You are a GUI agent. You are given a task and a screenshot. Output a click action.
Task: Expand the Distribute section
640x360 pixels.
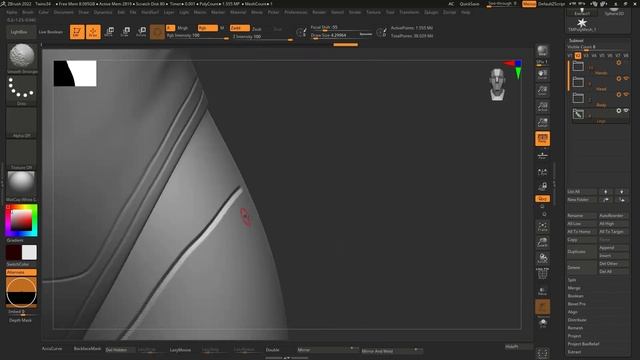577,320
